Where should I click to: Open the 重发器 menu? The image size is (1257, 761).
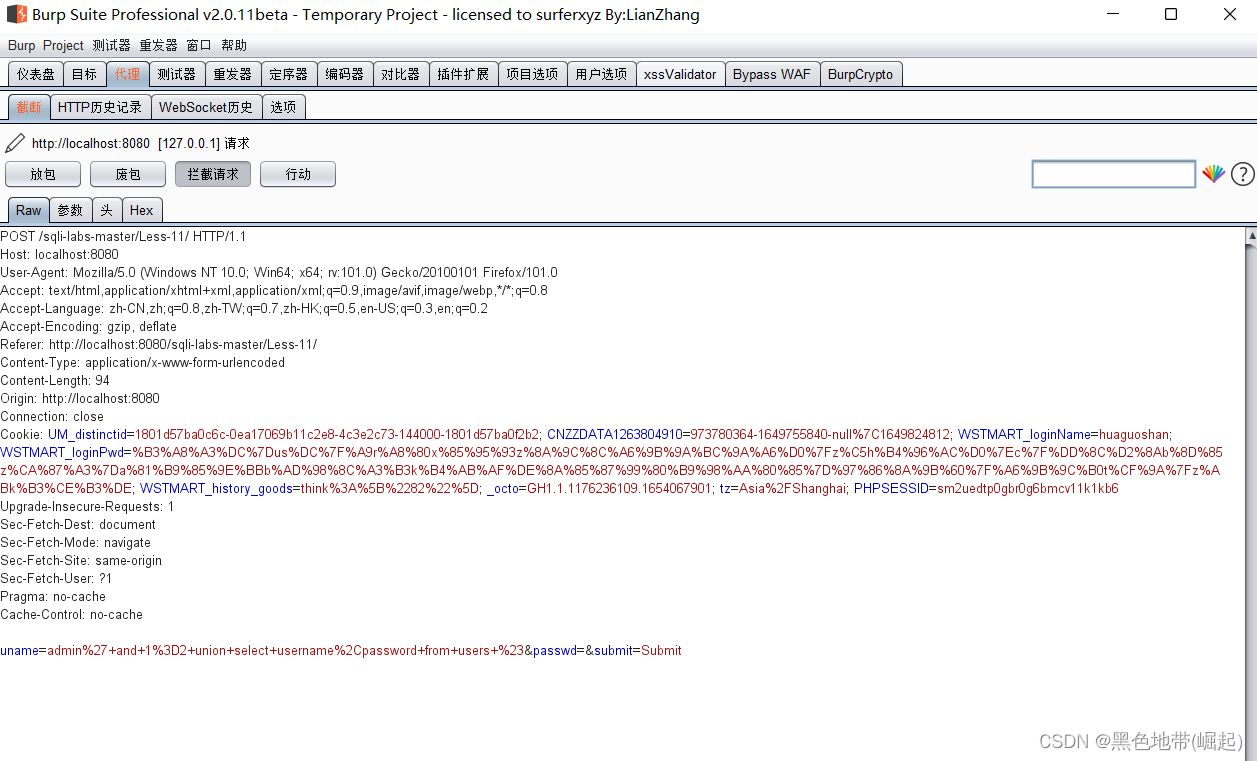(x=158, y=45)
